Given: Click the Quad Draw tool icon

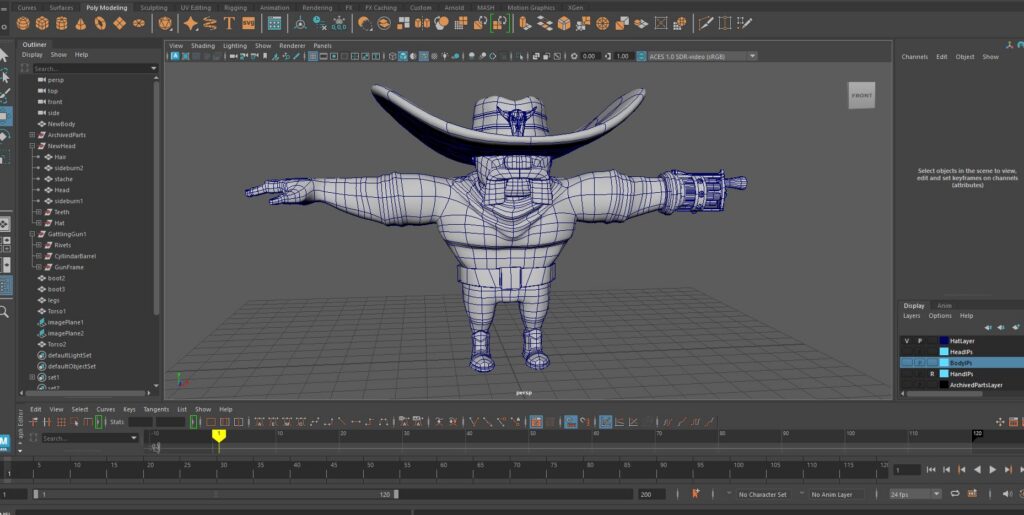Looking at the screenshot, I should pos(744,23).
